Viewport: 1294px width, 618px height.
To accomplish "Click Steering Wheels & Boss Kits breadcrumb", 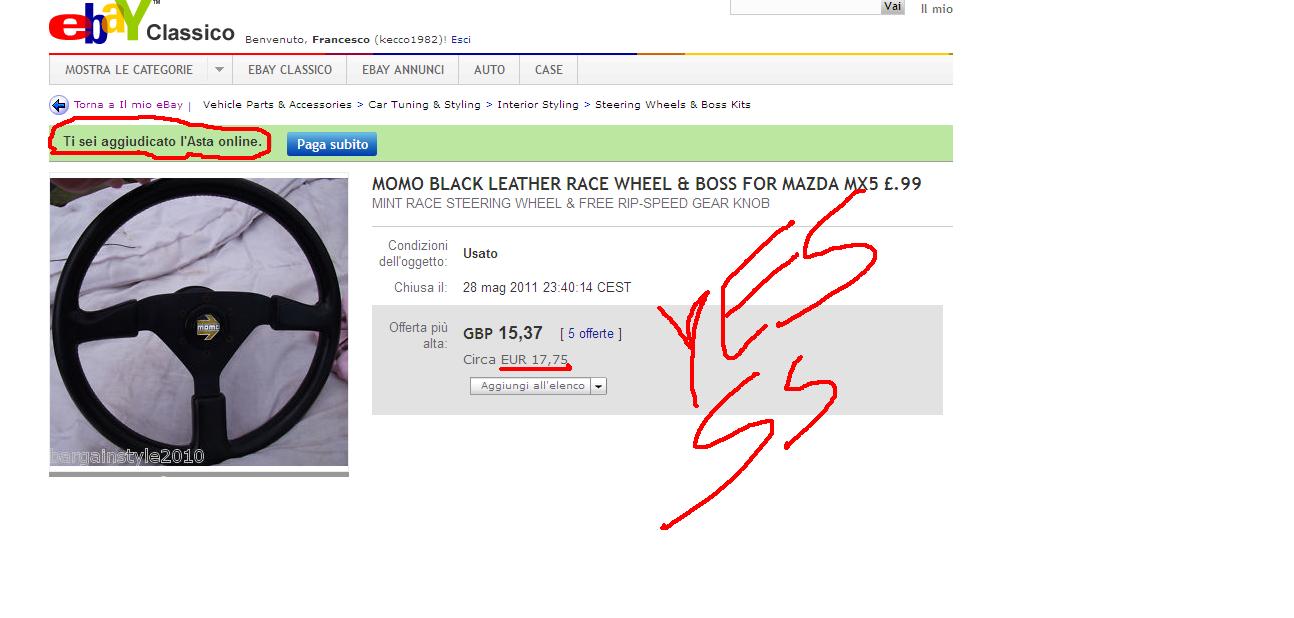I will 673,105.
